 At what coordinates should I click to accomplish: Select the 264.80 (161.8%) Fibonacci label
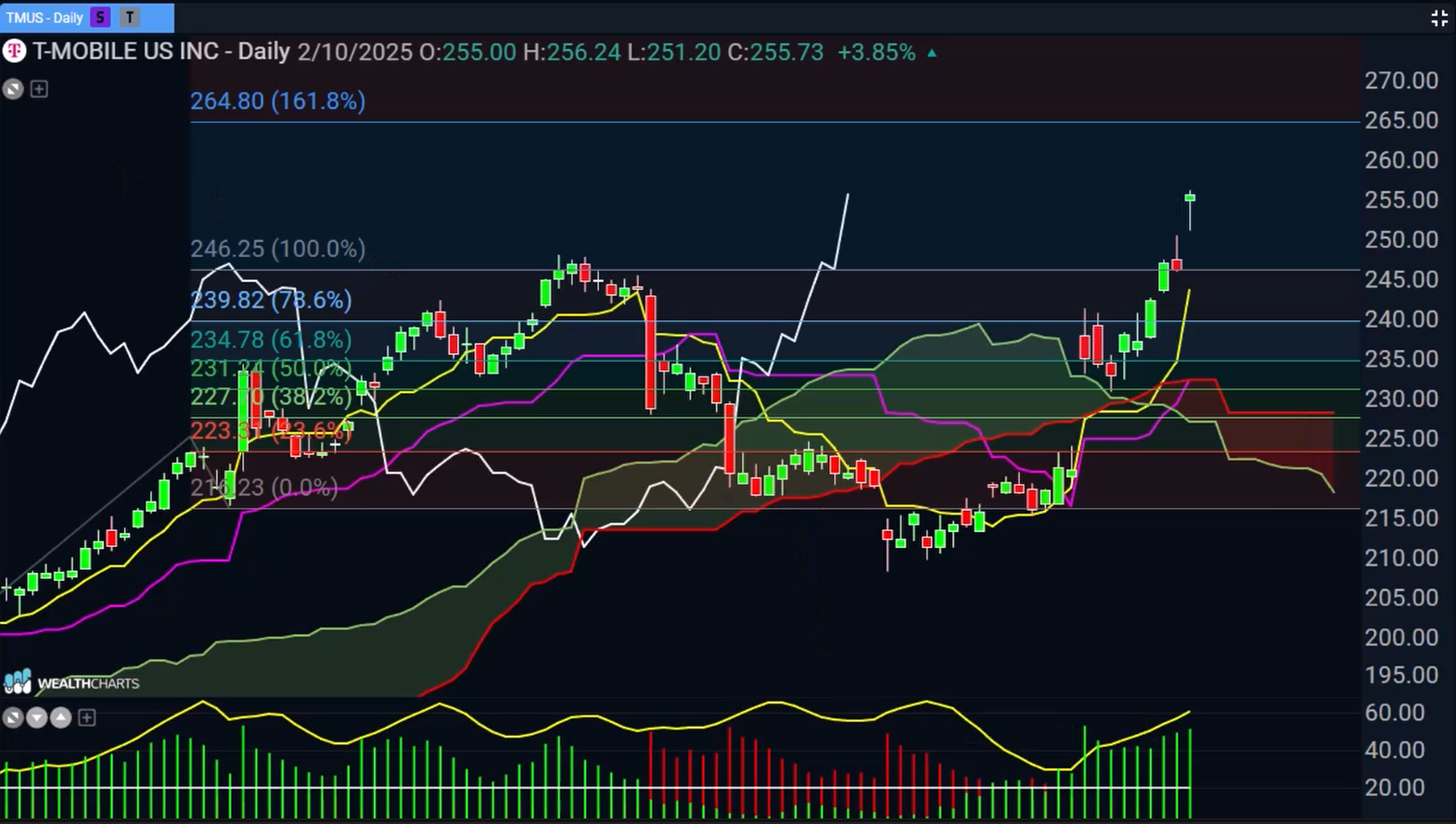click(x=277, y=101)
